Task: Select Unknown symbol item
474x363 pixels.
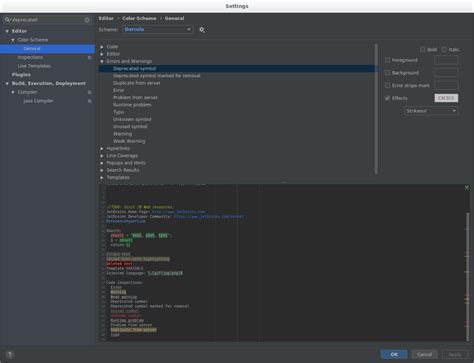Action: tap(132, 119)
